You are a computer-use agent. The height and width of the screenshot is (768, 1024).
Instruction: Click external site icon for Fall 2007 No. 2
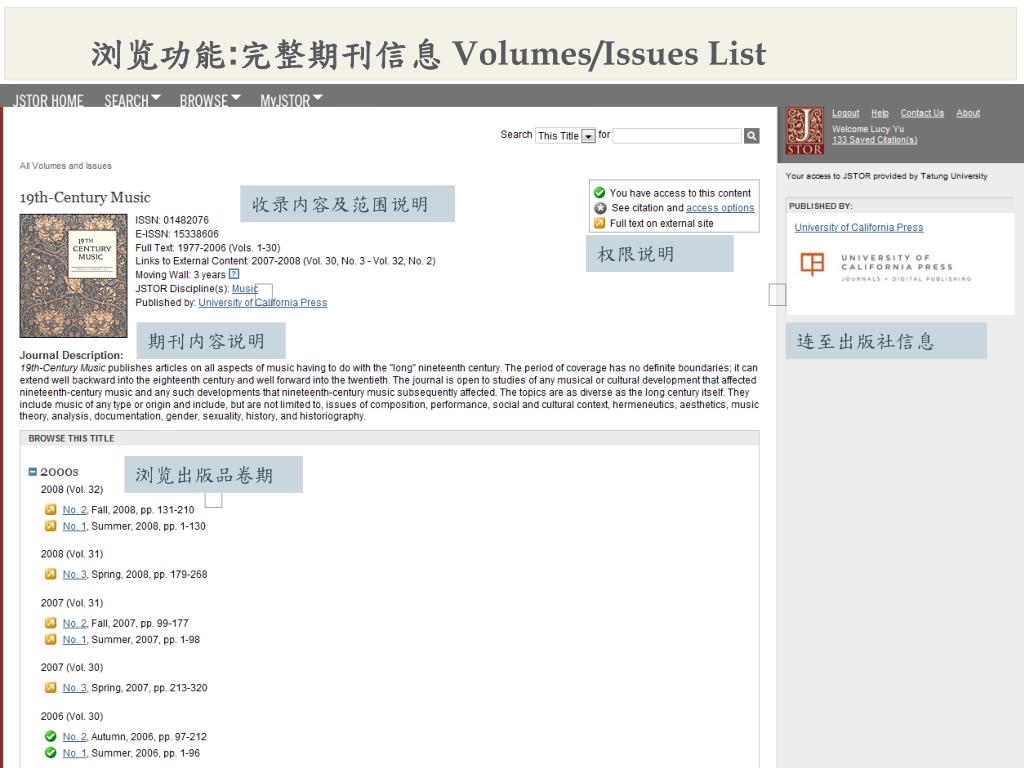coord(50,623)
